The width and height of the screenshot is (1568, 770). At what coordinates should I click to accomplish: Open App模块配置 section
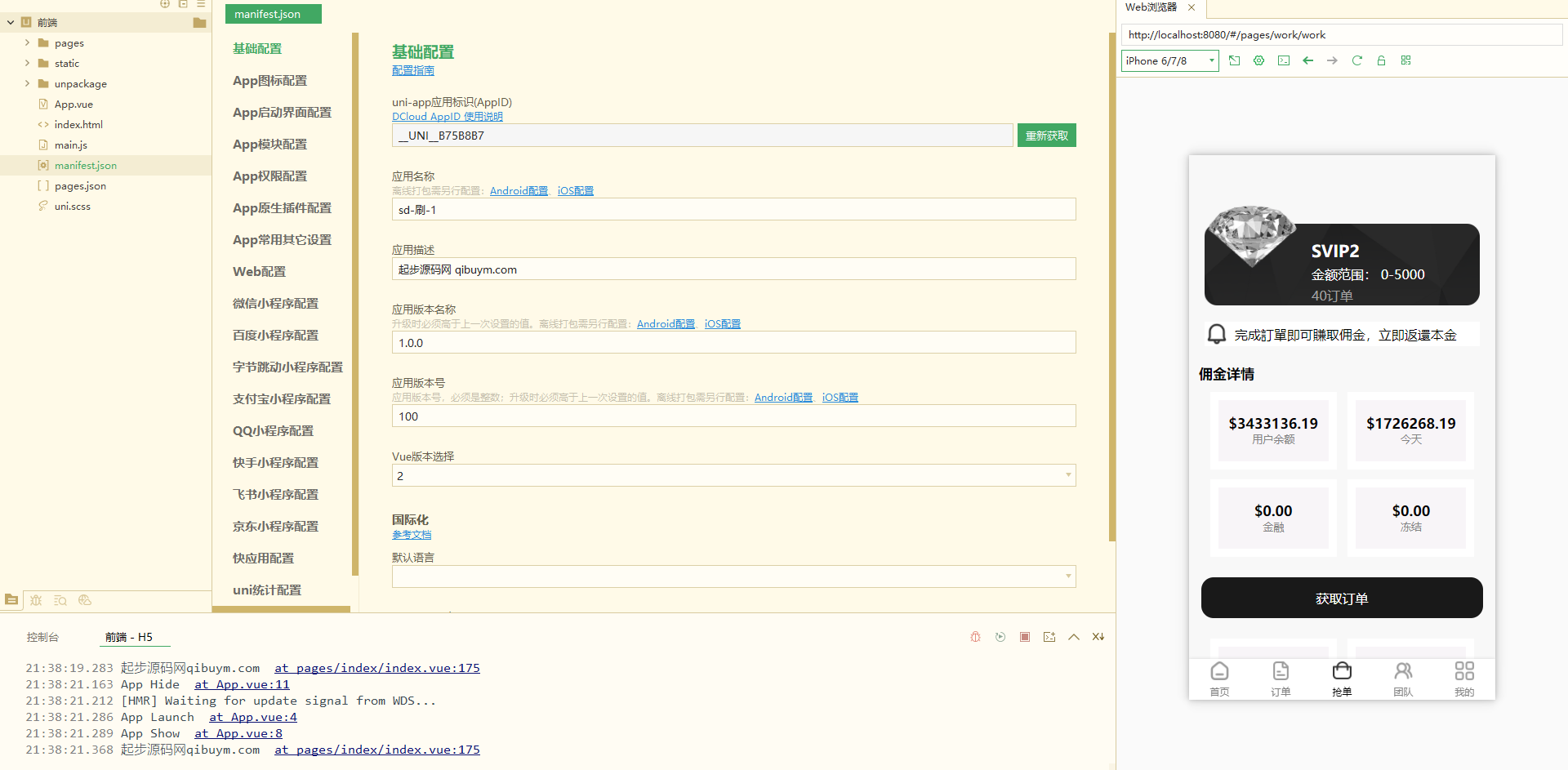(x=269, y=144)
